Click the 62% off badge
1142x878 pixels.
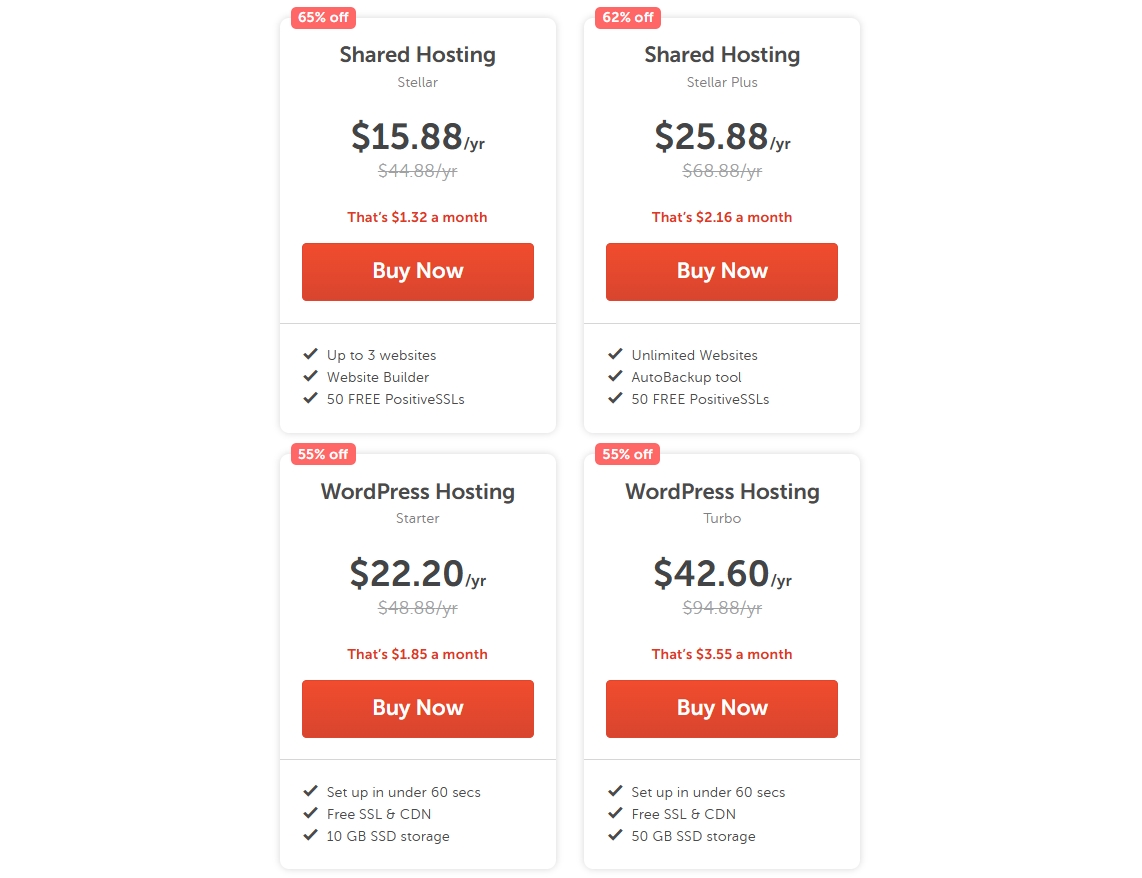[x=627, y=17]
